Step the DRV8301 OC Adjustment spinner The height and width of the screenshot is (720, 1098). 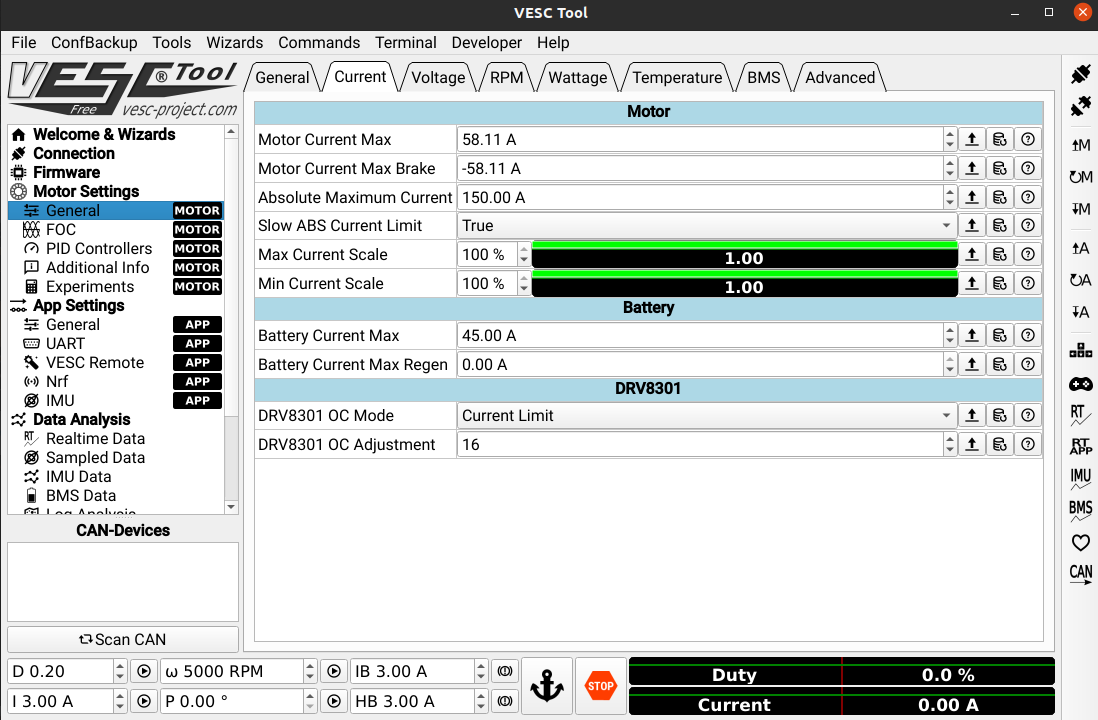(x=950, y=444)
